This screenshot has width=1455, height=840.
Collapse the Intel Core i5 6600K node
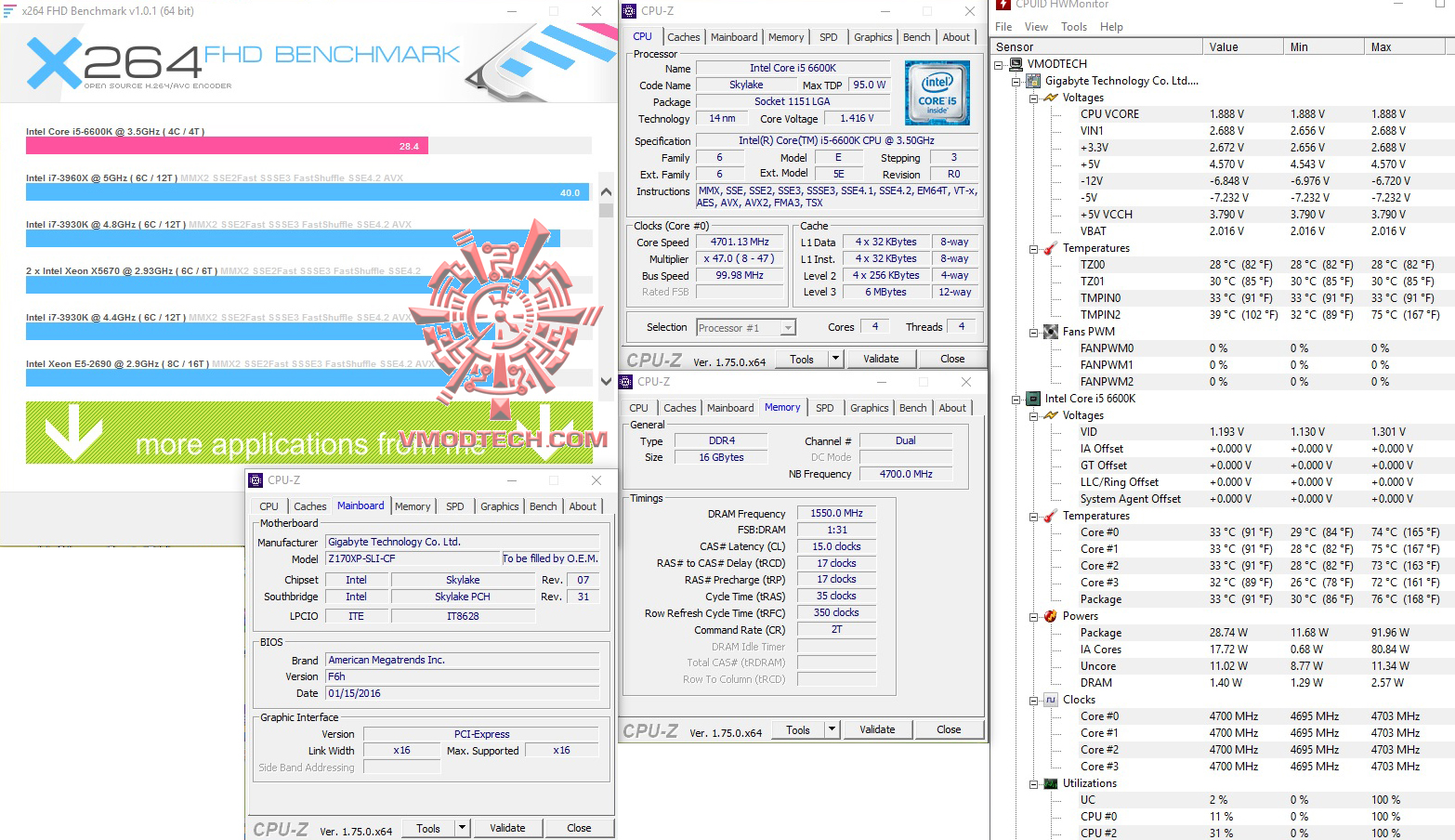coord(1016,399)
